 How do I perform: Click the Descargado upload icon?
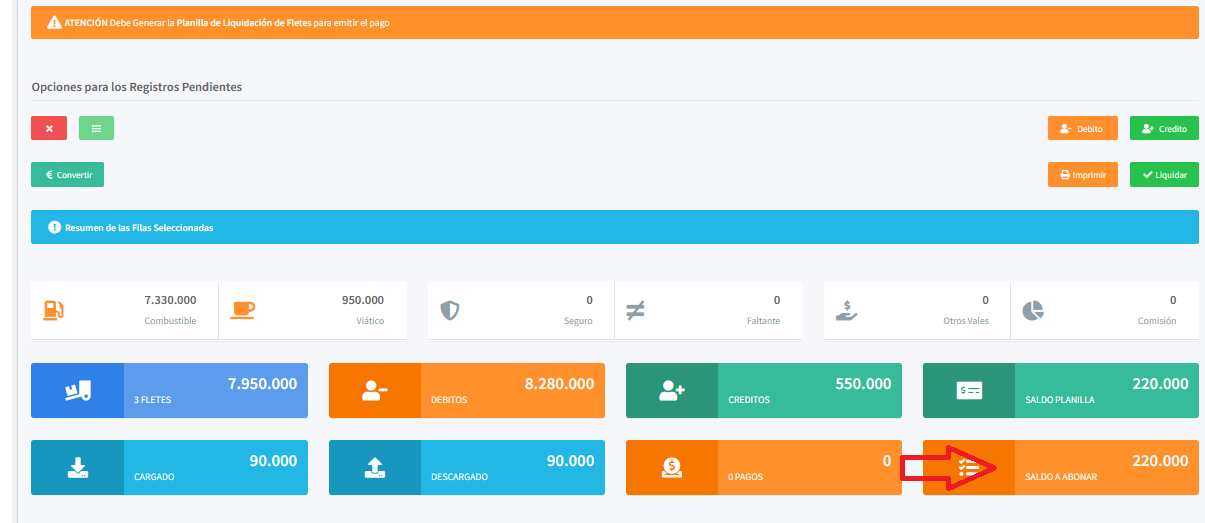point(374,467)
